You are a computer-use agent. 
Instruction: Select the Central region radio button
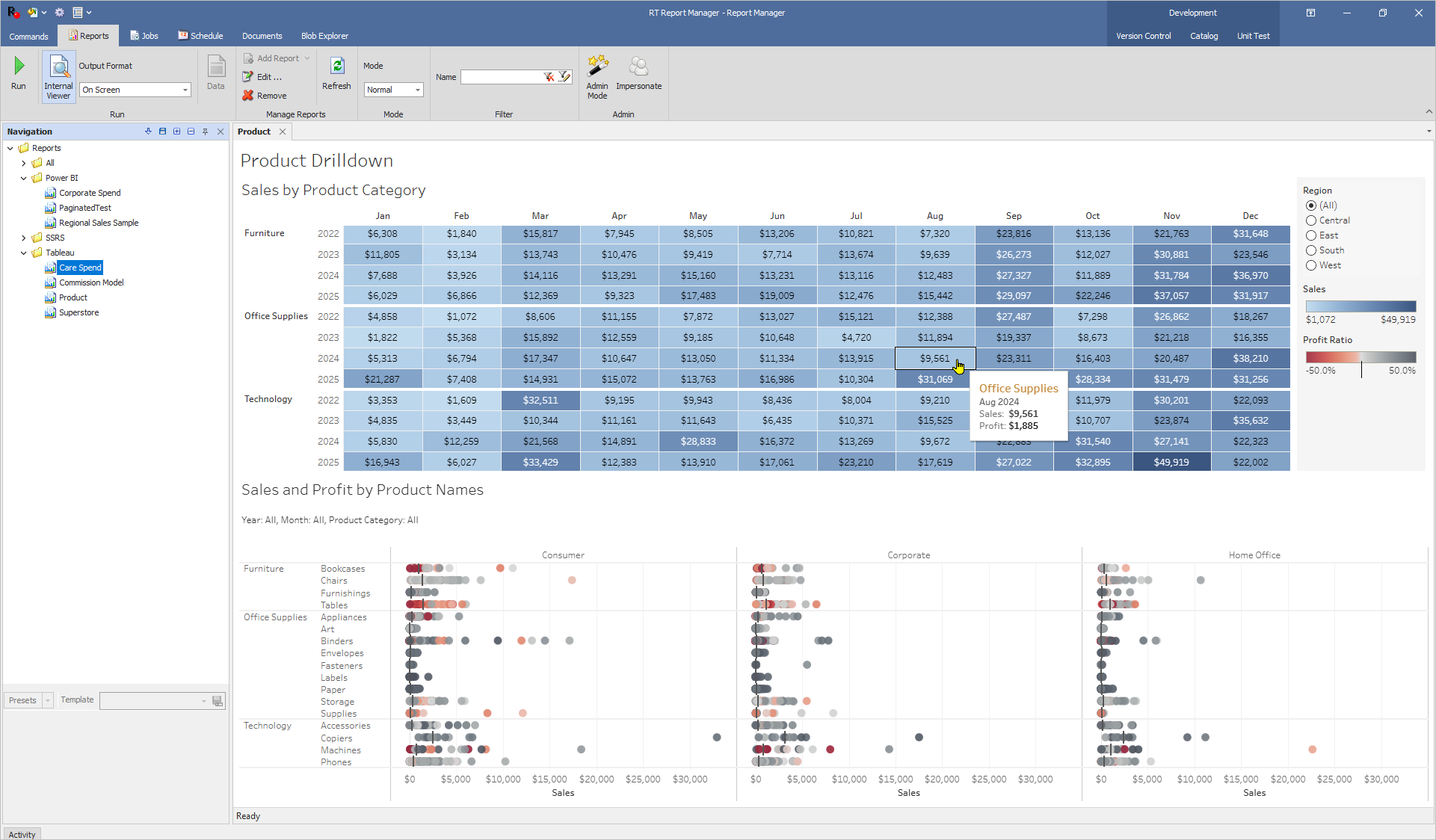(x=1311, y=220)
